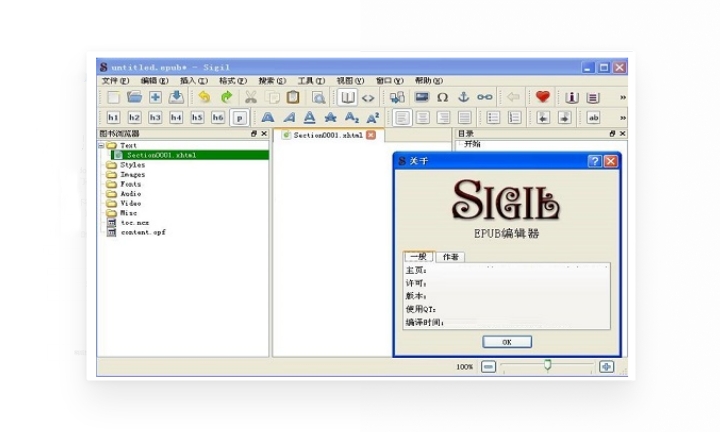This screenshot has width=720, height=432.
Task: Click the red heart donate icon
Action: tap(543, 97)
